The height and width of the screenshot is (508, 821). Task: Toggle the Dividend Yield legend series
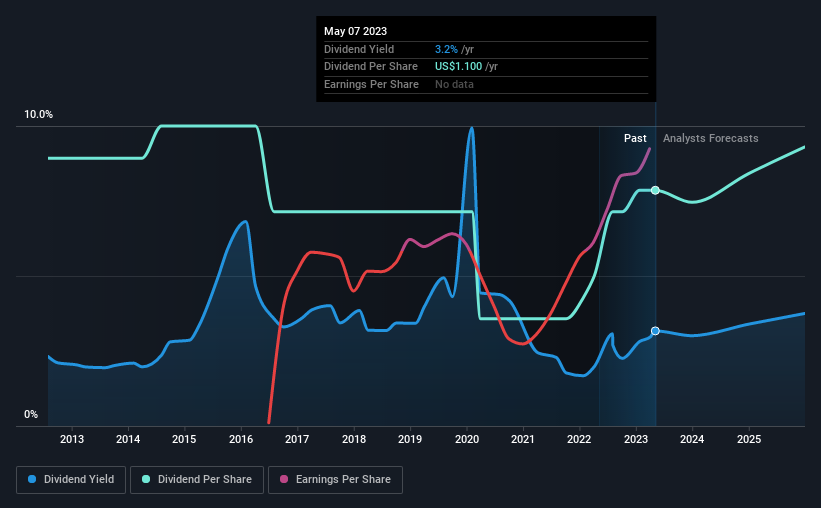point(71,480)
